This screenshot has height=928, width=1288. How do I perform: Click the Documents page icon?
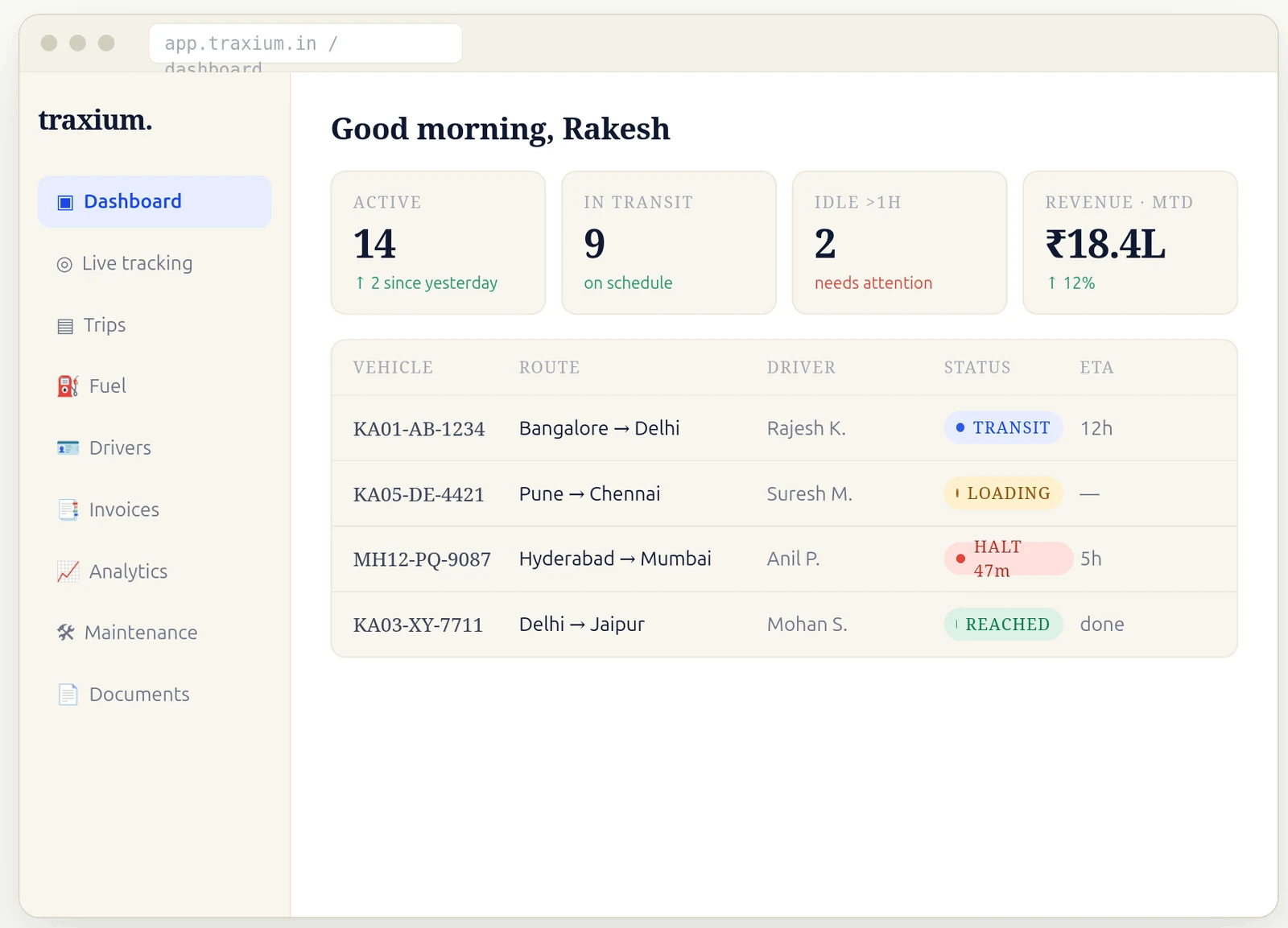pos(68,695)
